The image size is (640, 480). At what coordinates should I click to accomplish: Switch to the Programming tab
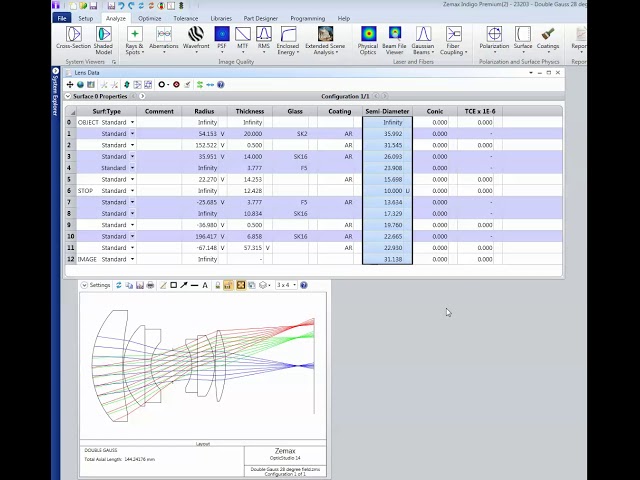pyautogui.click(x=307, y=18)
